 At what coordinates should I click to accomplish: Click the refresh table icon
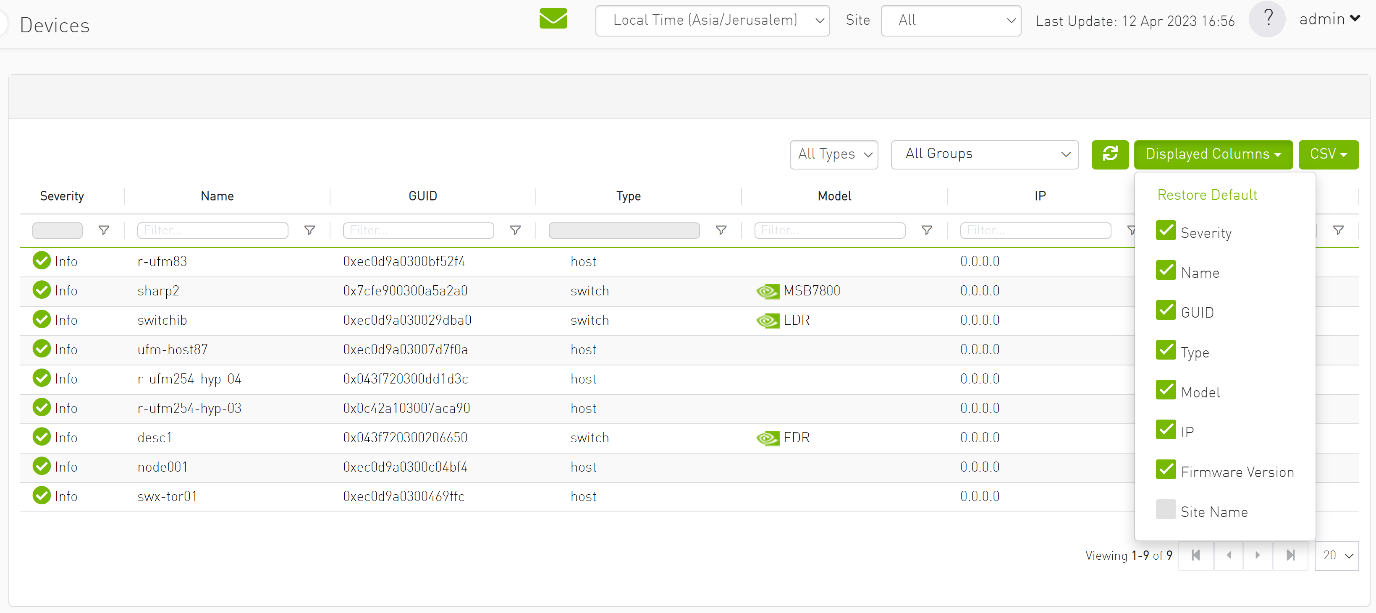point(1110,155)
